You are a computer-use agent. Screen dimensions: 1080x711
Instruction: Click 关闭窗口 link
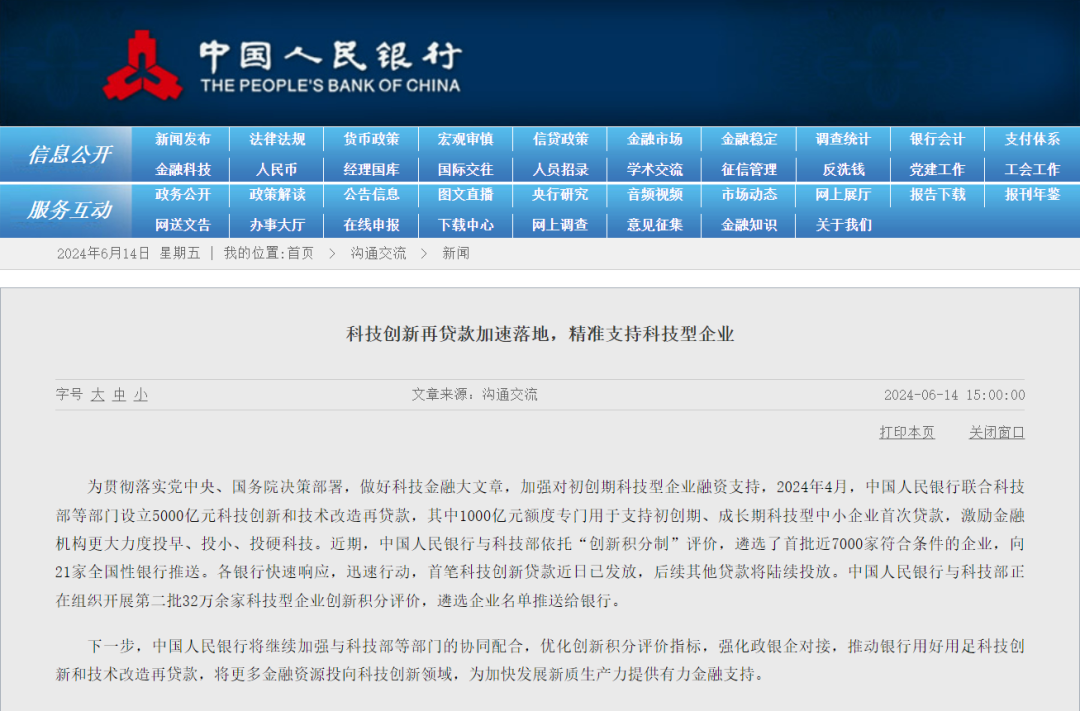(997, 433)
